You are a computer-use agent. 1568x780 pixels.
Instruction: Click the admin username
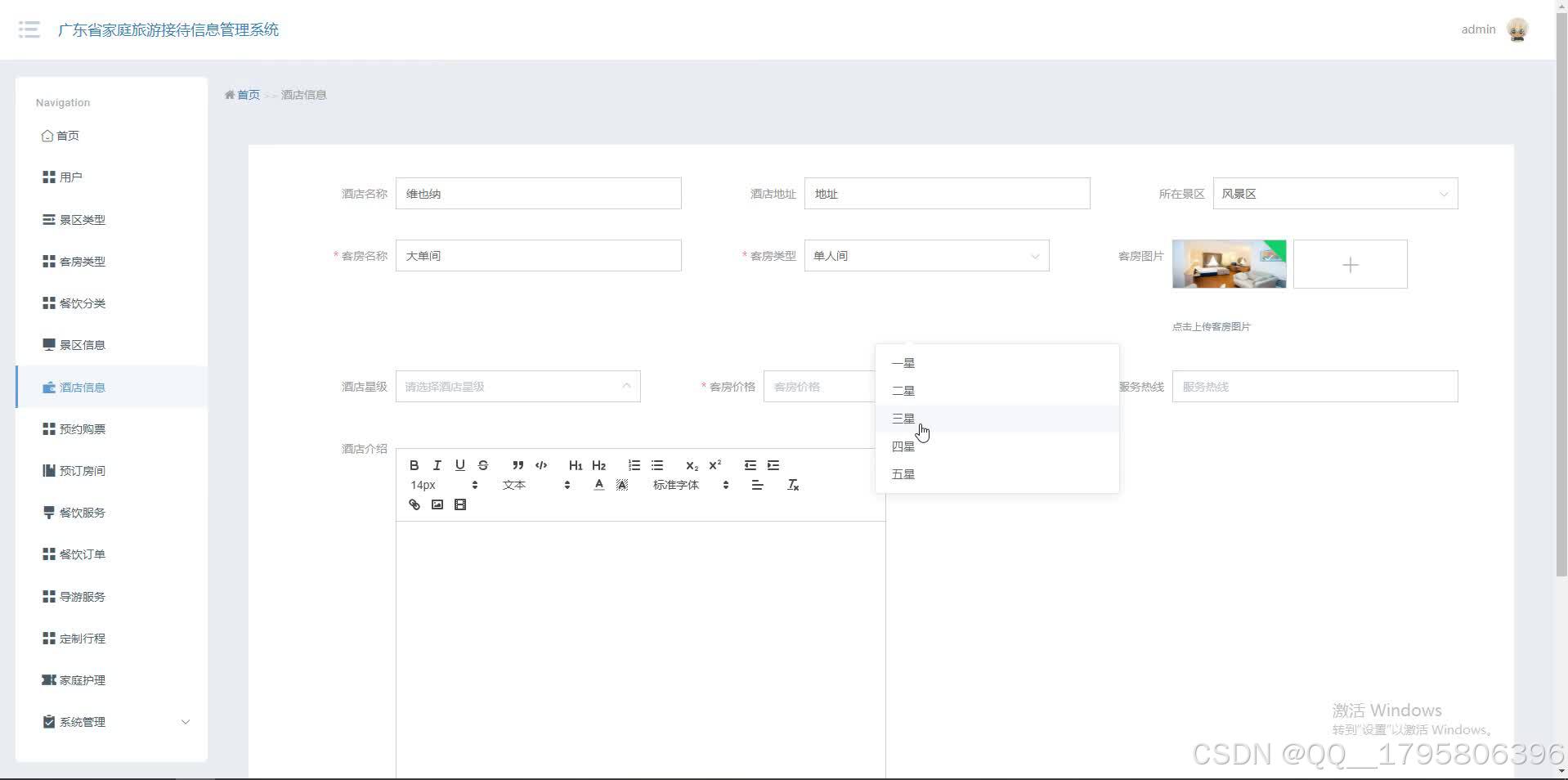point(1478,29)
